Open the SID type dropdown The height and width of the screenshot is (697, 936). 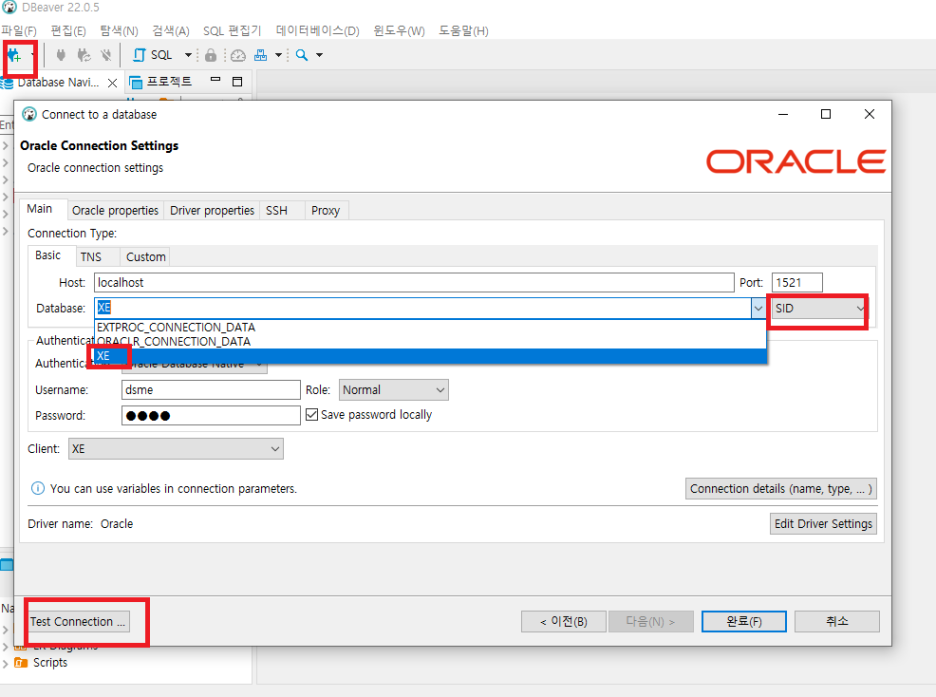coord(819,309)
